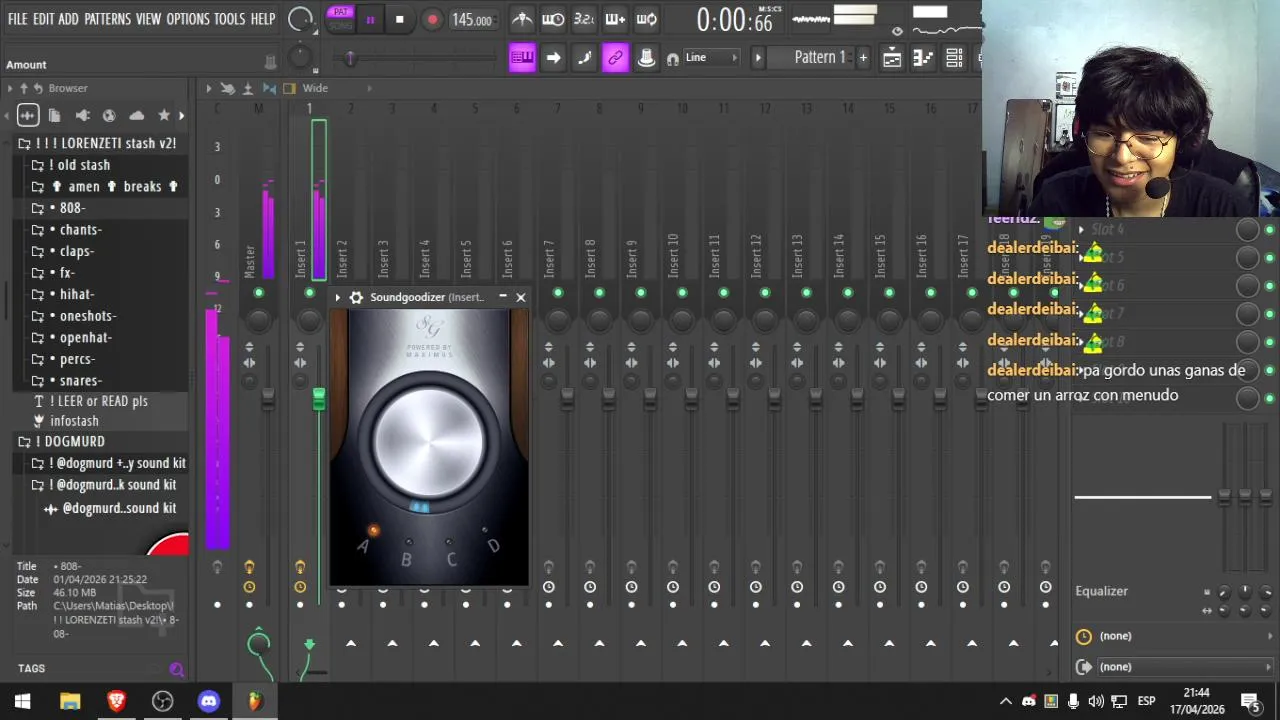This screenshot has width=1280, height=720.
Task: Click the record button
Action: 432,20
